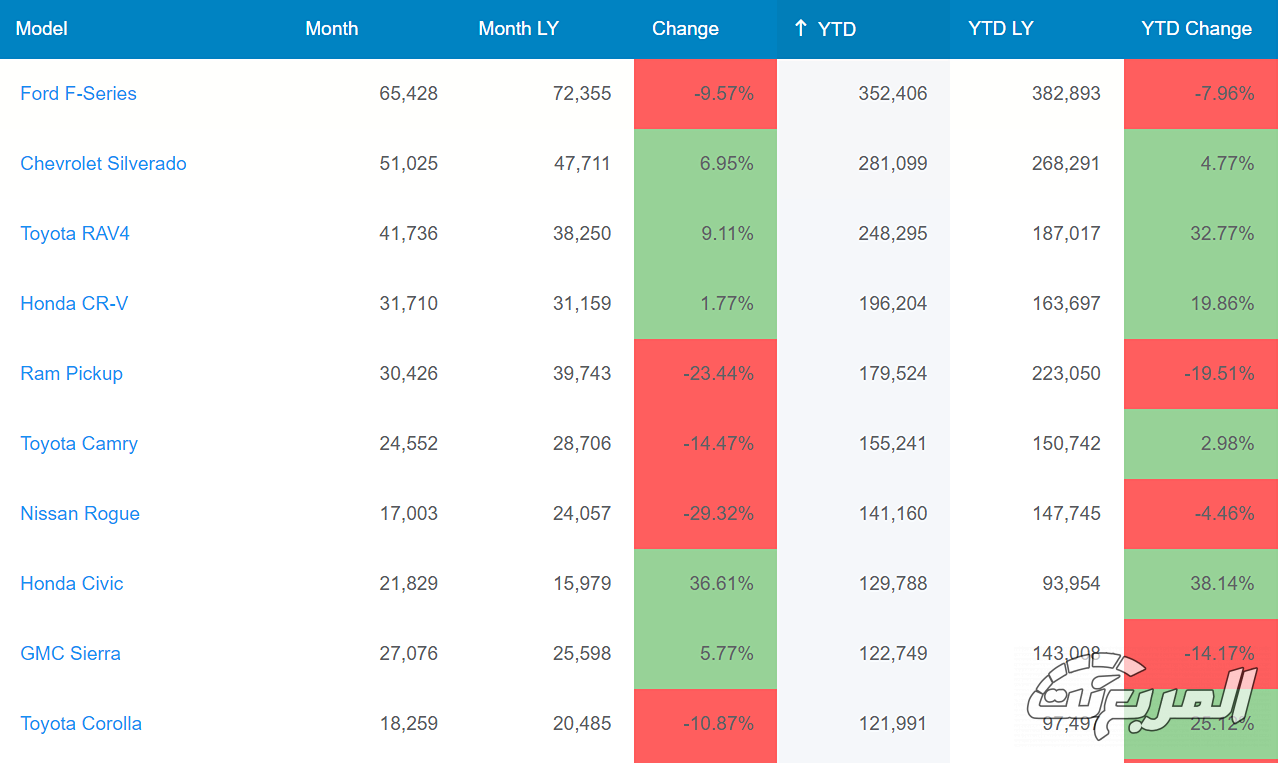Open the Toyota Corolla model link
The height and width of the screenshot is (763, 1287).
81,723
